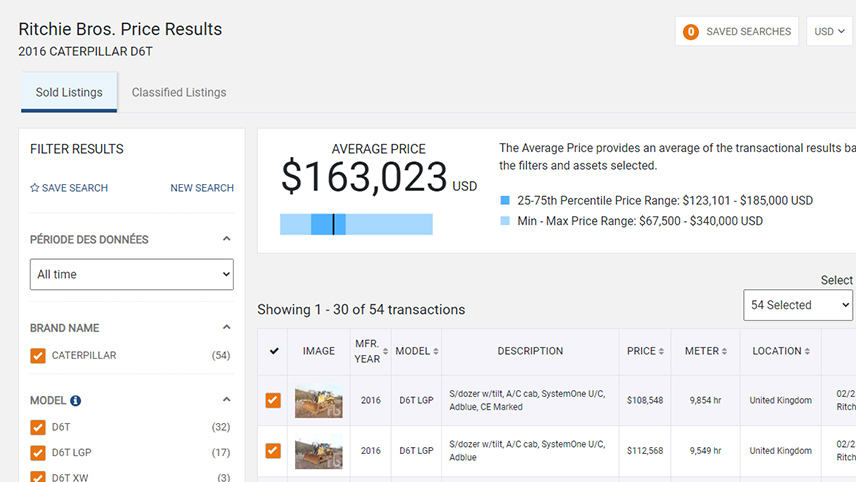Click the Min - Max range legend swatch
Image resolution: width=856 pixels, height=482 pixels.
(x=505, y=221)
